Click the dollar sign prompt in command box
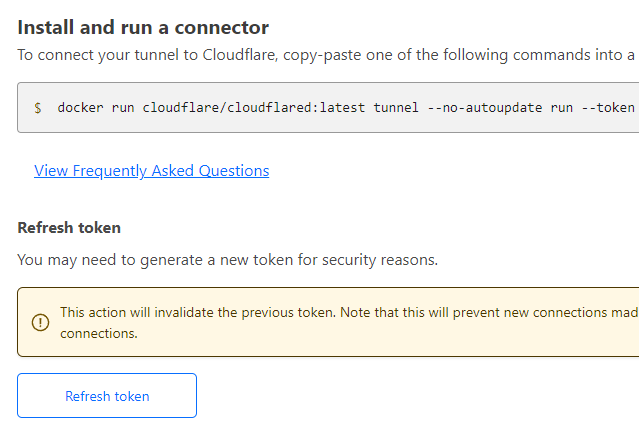The height and width of the screenshot is (434, 639). click(x=38, y=108)
